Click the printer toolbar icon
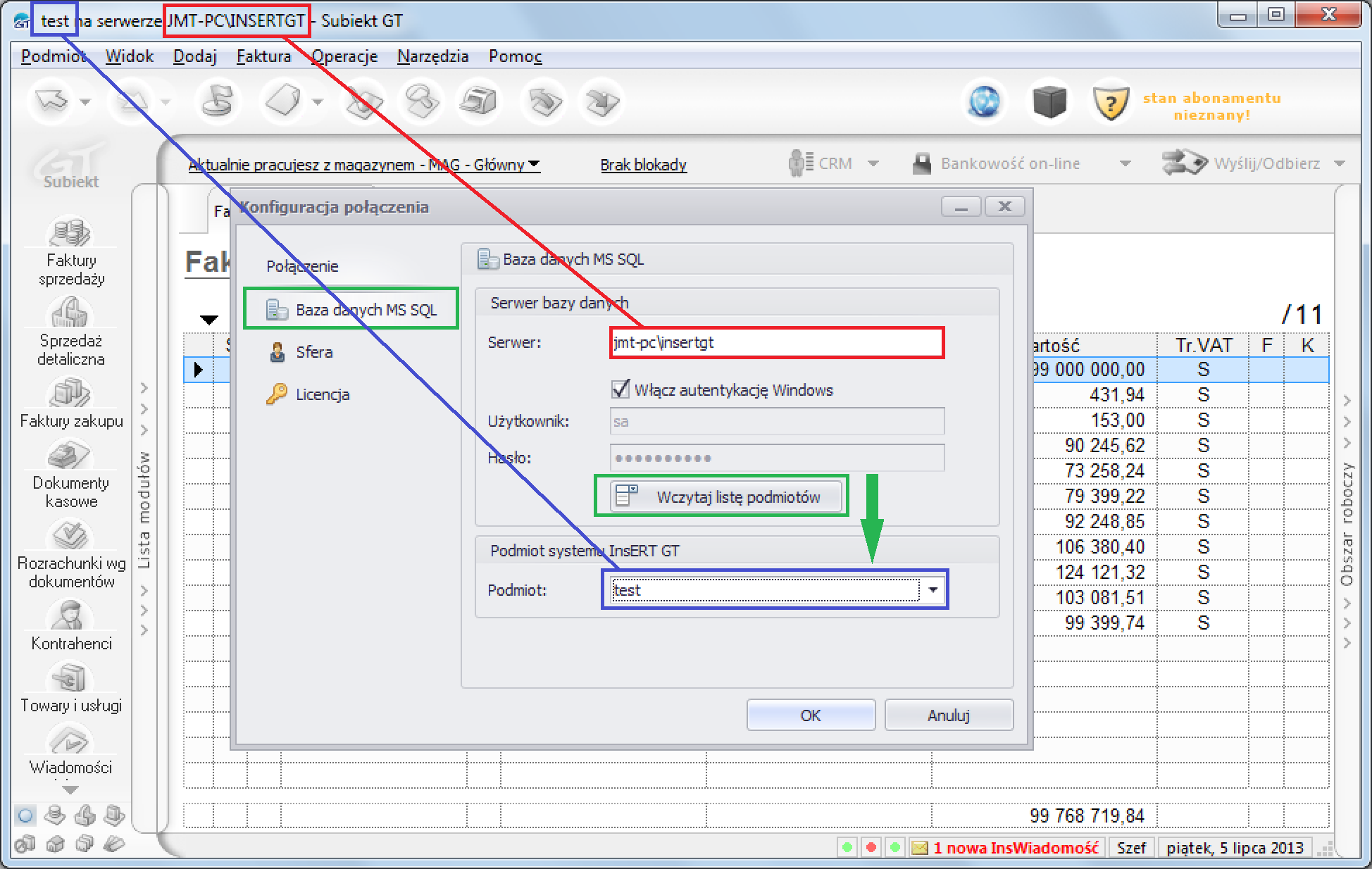 [478, 102]
